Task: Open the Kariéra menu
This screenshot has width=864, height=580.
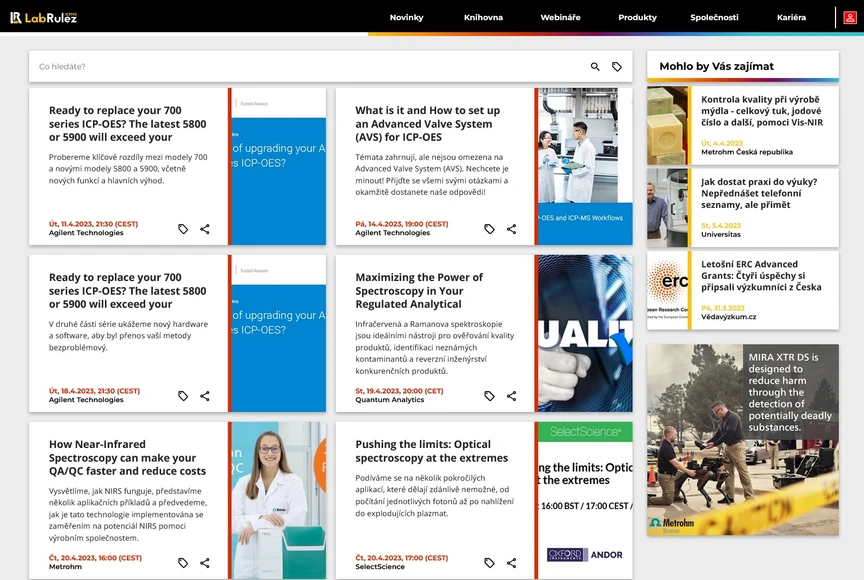Action: coord(791,18)
